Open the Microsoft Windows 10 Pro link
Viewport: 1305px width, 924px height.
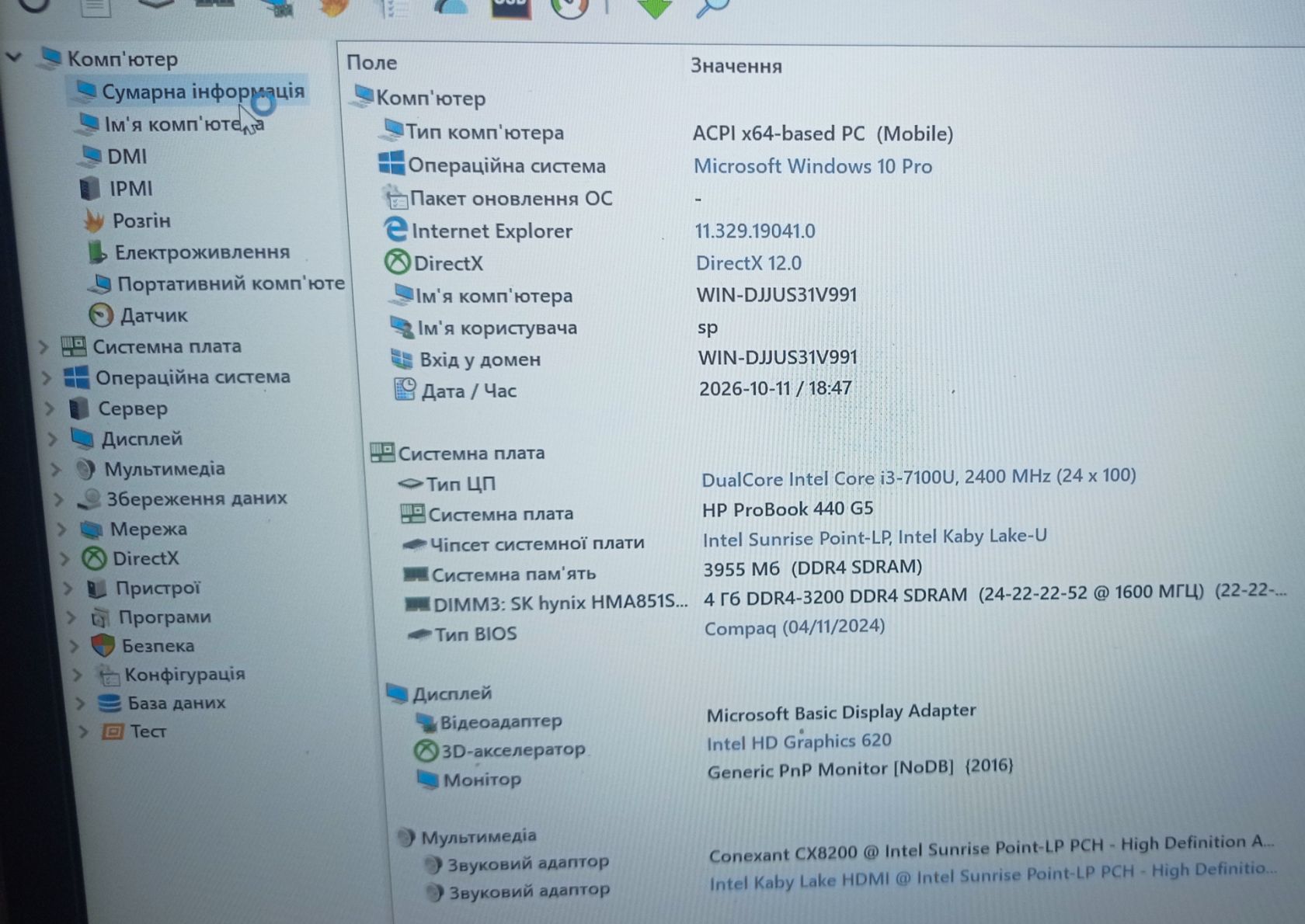click(x=813, y=166)
